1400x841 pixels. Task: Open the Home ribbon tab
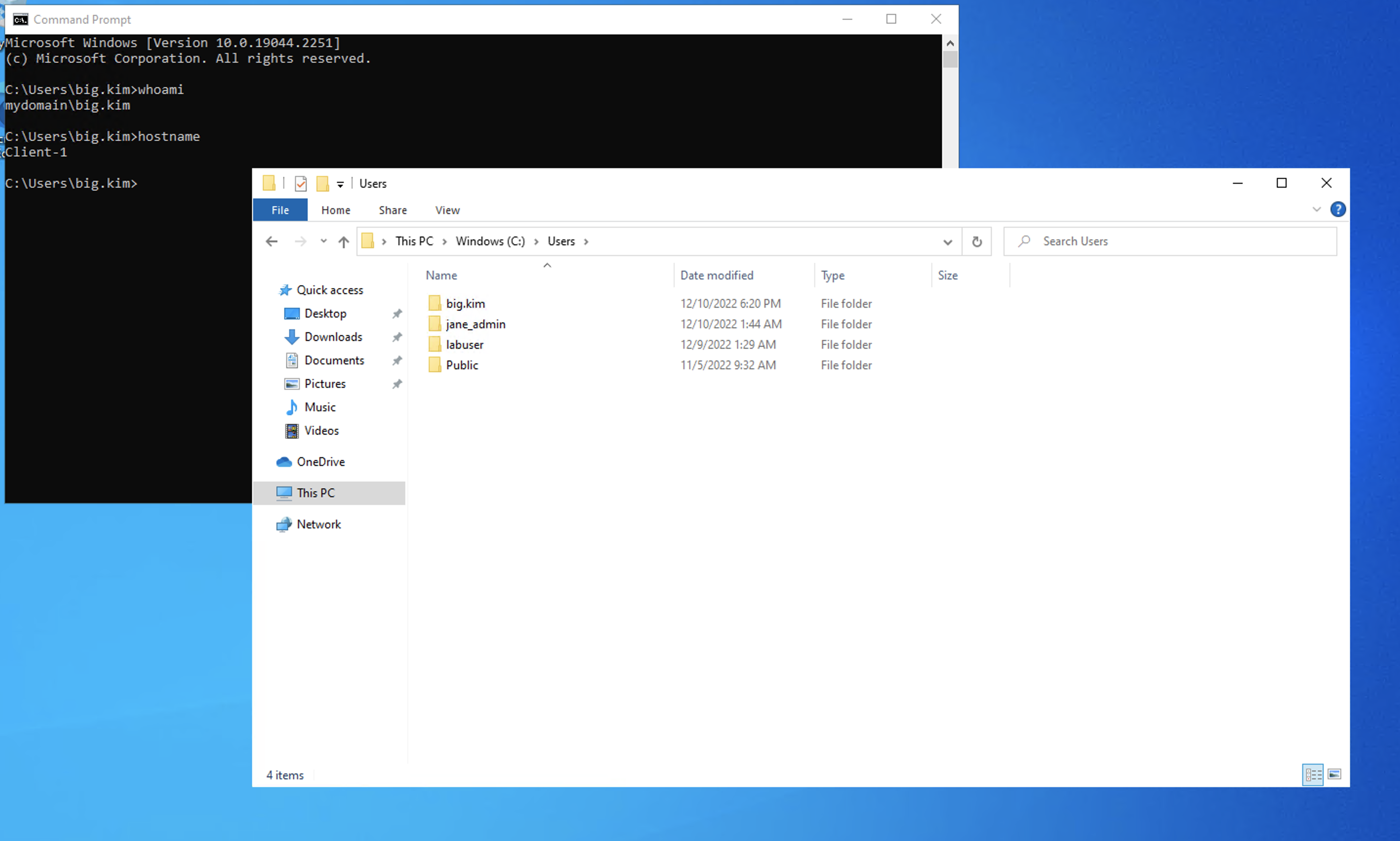pyautogui.click(x=336, y=210)
